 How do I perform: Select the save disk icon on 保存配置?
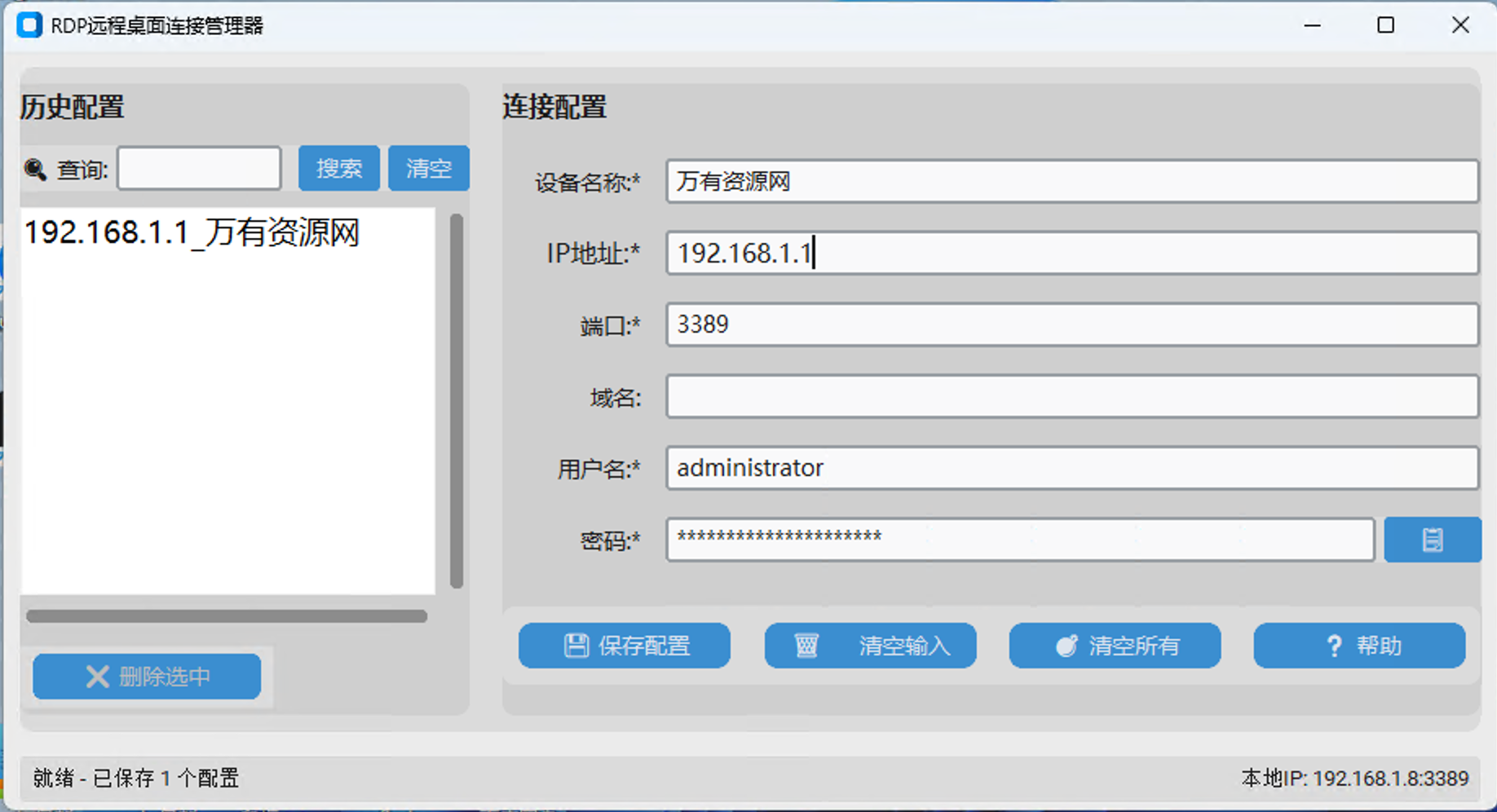pyautogui.click(x=576, y=645)
